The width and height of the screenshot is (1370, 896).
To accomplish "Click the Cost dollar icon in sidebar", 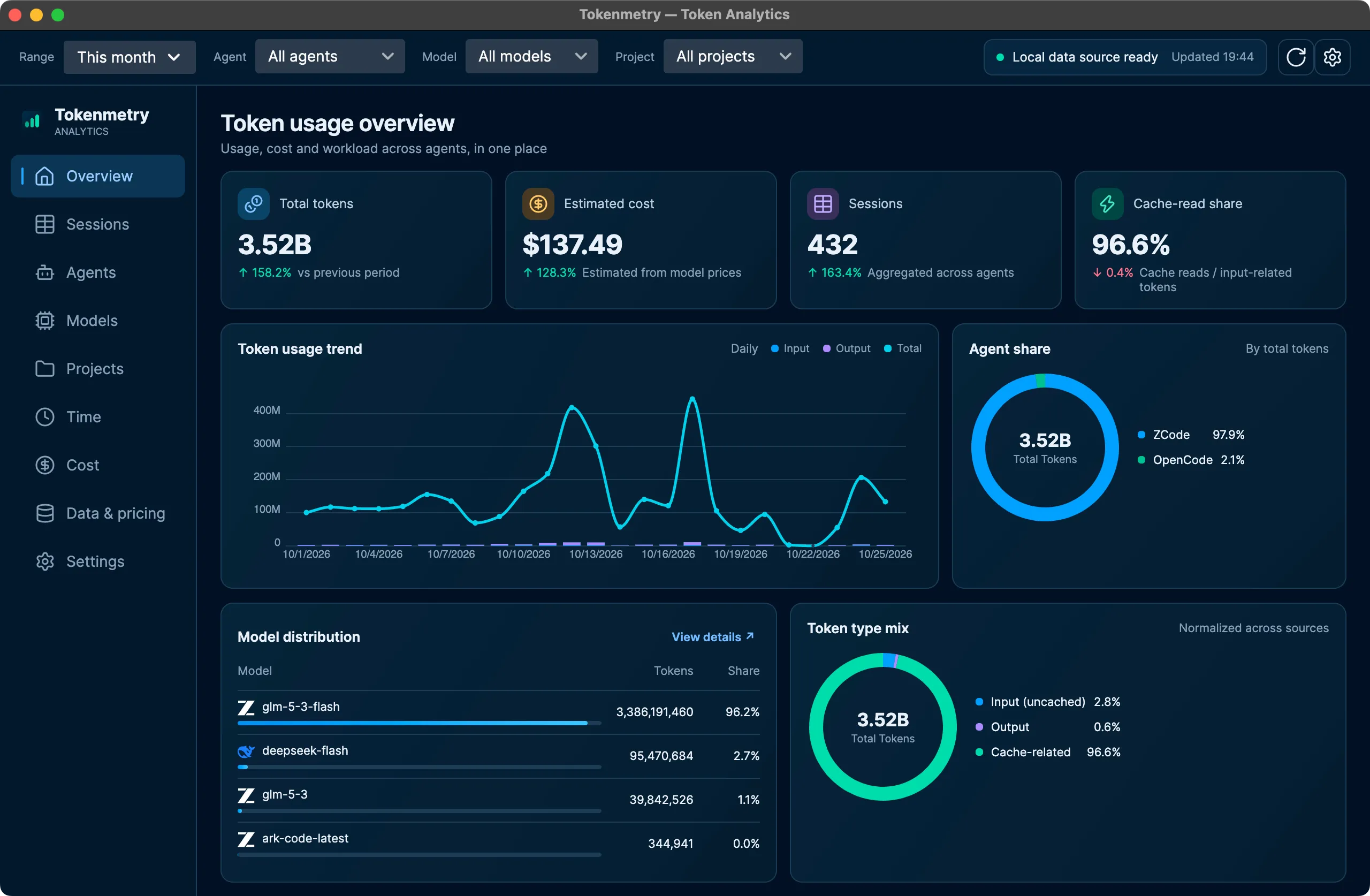I will coord(44,465).
